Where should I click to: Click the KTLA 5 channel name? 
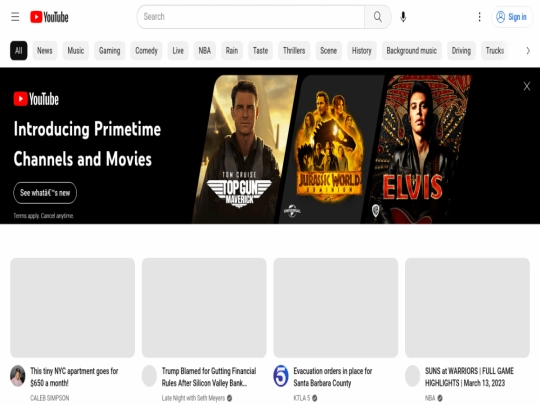302,398
